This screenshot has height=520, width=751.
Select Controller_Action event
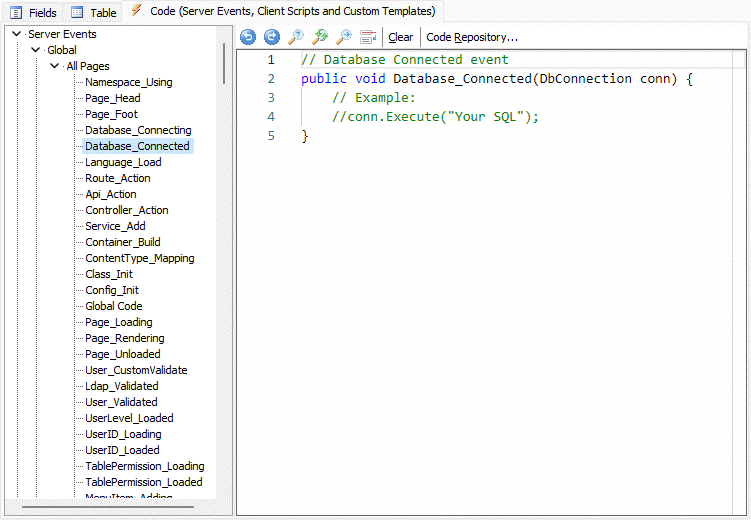[x=127, y=210]
